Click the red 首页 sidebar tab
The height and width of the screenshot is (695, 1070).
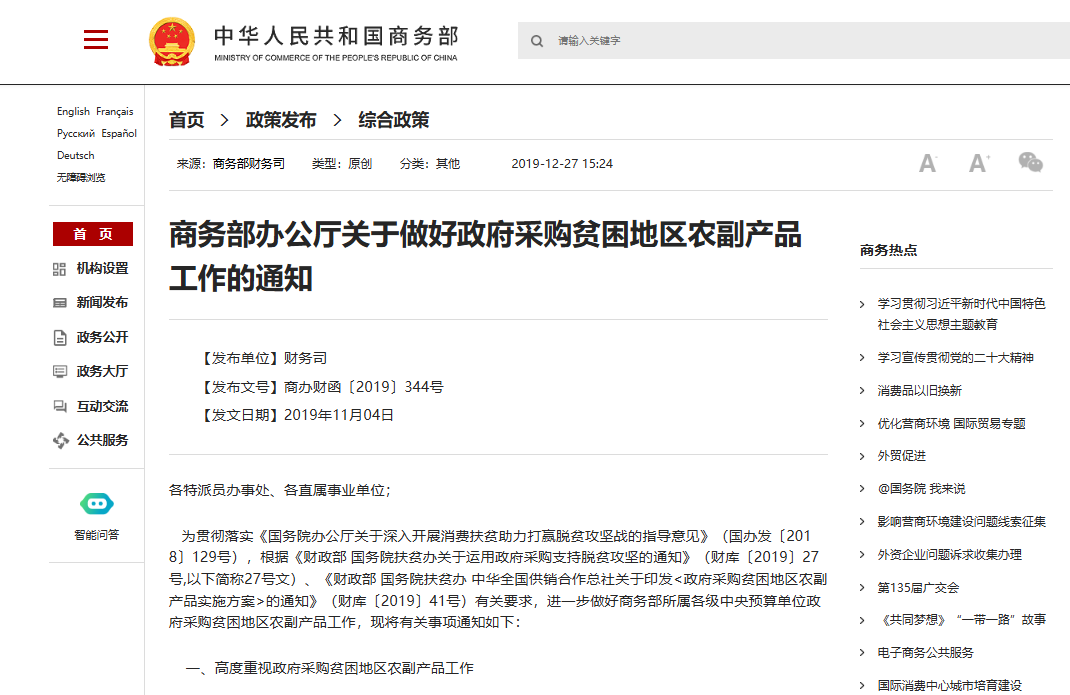[92, 233]
